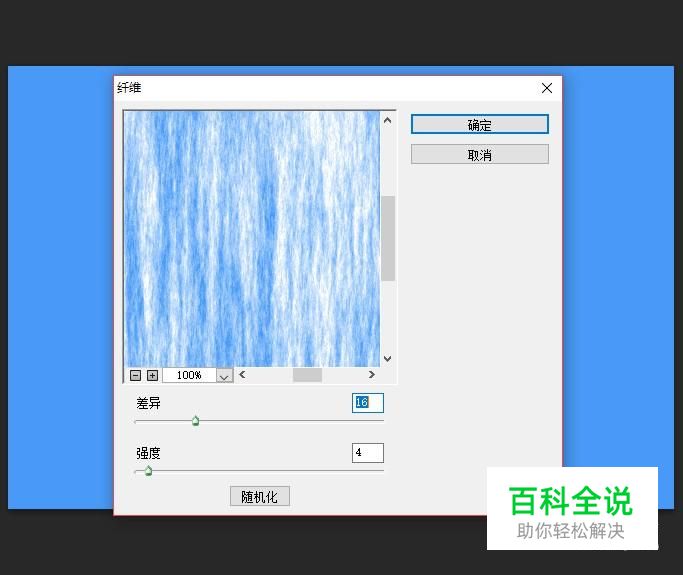Viewport: 683px width, 575px height.
Task: Click the preview horizontal scrollbar thumb
Action: (x=307, y=375)
